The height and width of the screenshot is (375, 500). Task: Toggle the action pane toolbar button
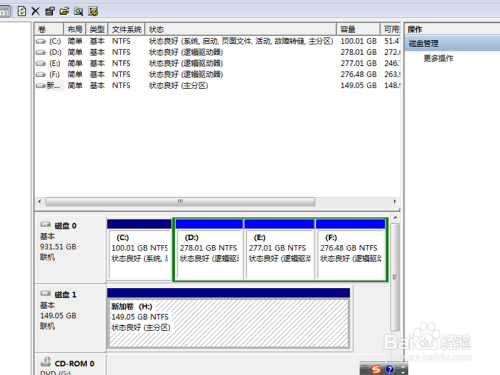point(5,12)
